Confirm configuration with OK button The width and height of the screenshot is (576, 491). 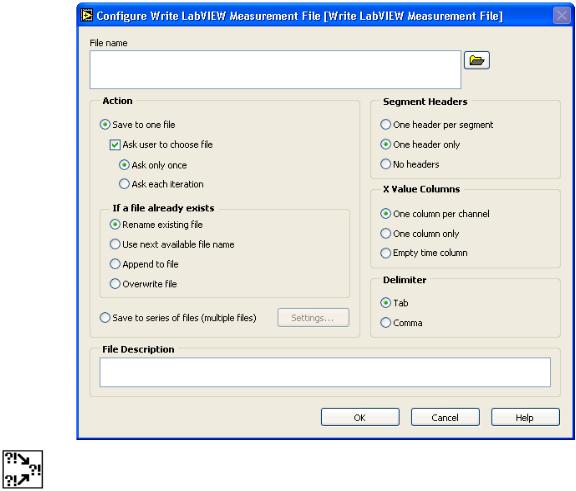[360, 417]
